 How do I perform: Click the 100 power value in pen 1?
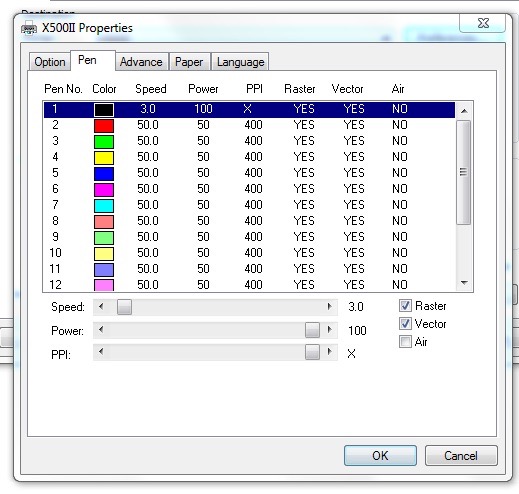click(203, 109)
